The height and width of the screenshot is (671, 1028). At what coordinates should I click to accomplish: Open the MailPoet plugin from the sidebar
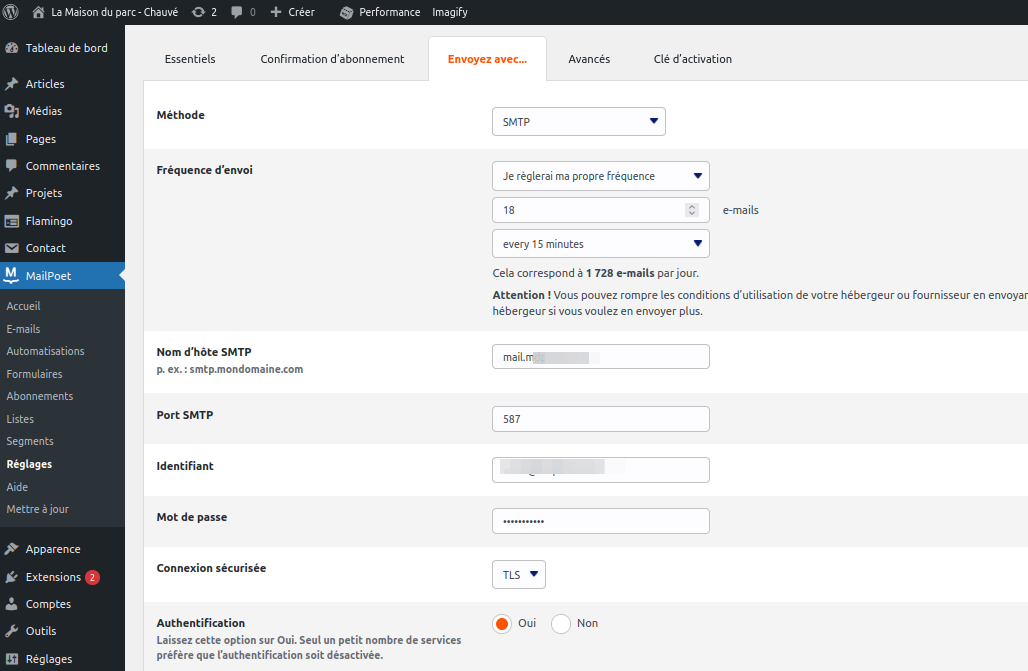coord(48,274)
